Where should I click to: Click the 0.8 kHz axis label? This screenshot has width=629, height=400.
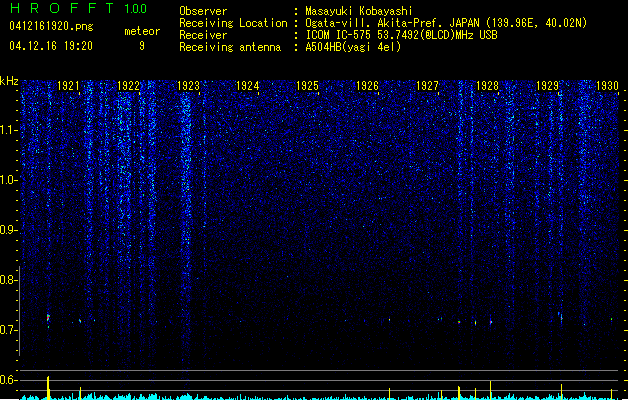8,280
